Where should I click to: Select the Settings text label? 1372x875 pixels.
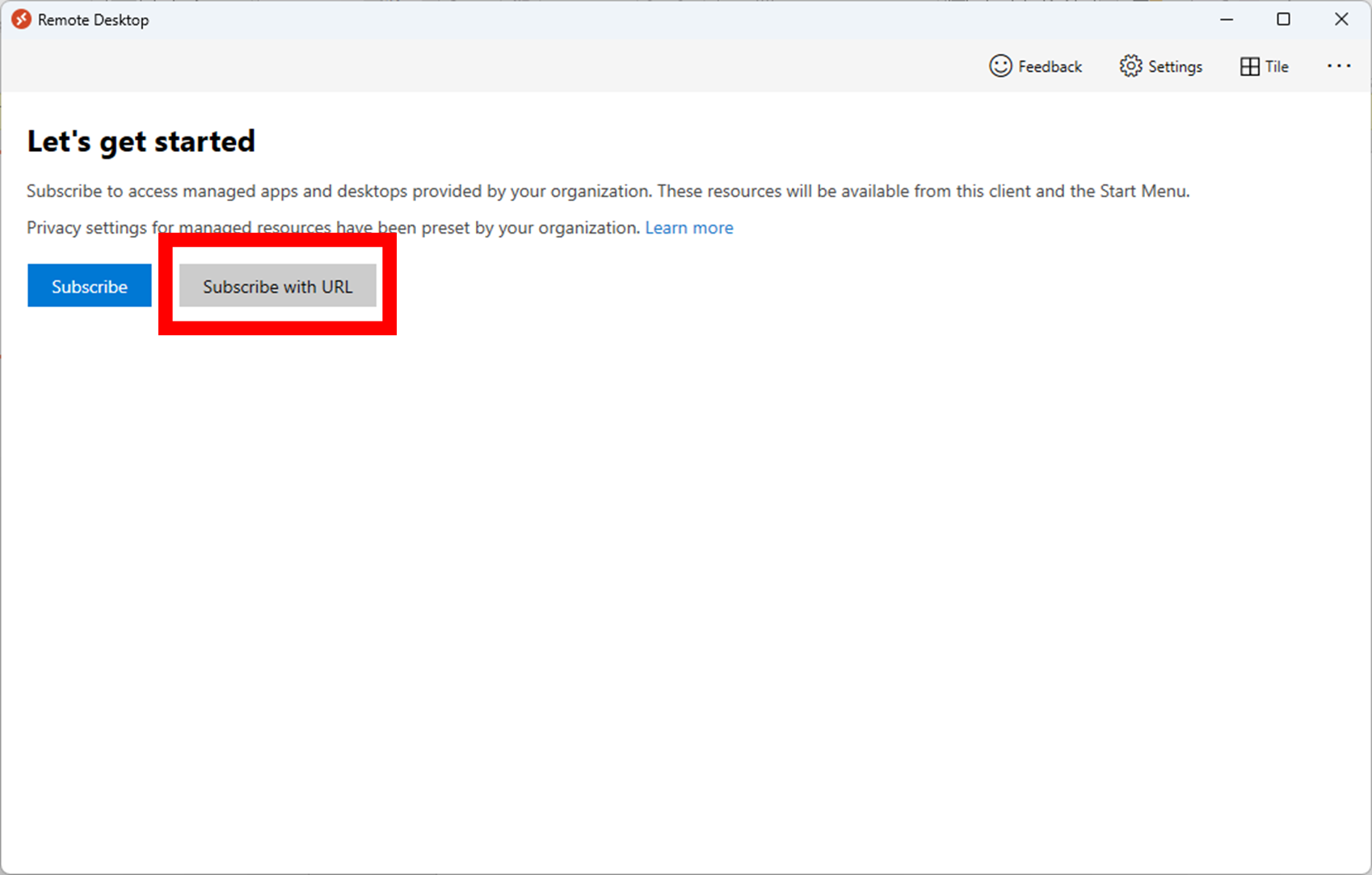(1175, 67)
